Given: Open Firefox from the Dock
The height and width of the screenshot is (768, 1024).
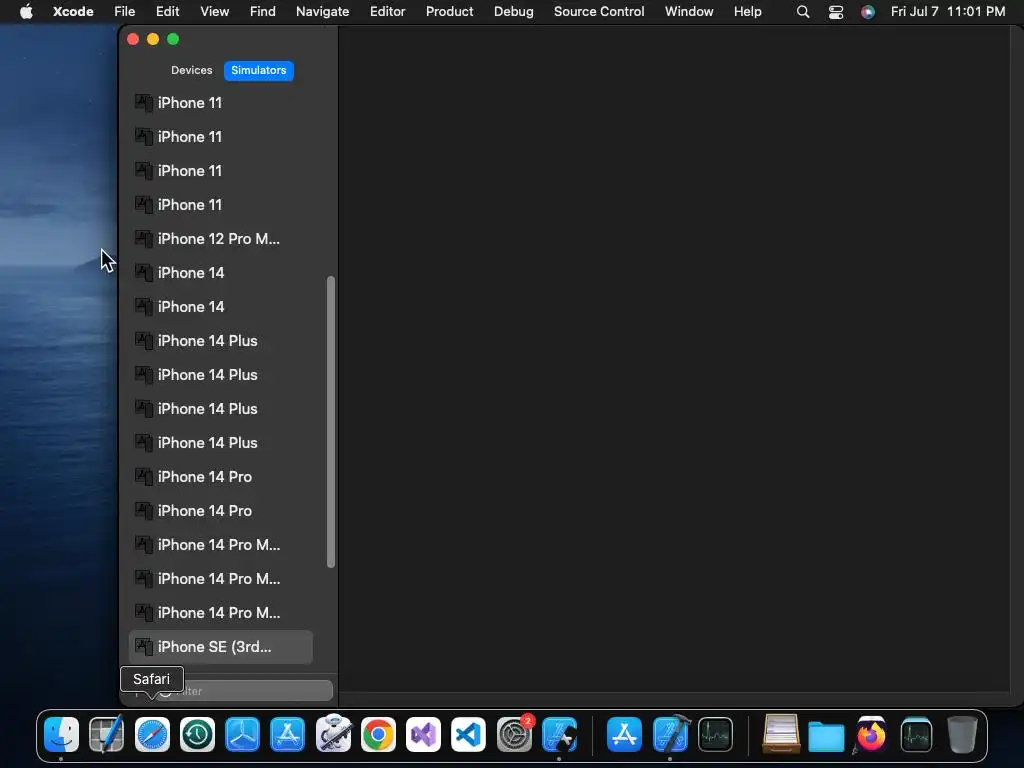Looking at the screenshot, I should pyautogui.click(x=871, y=735).
